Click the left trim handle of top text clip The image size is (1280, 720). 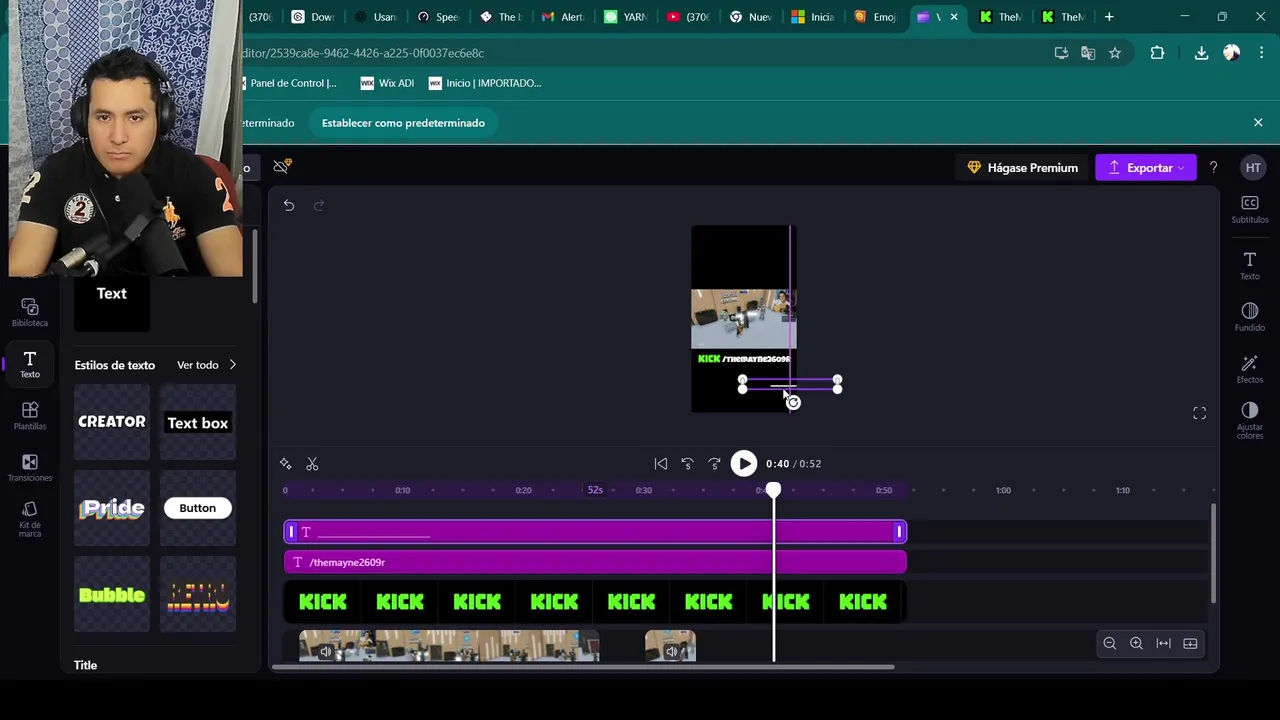[291, 532]
